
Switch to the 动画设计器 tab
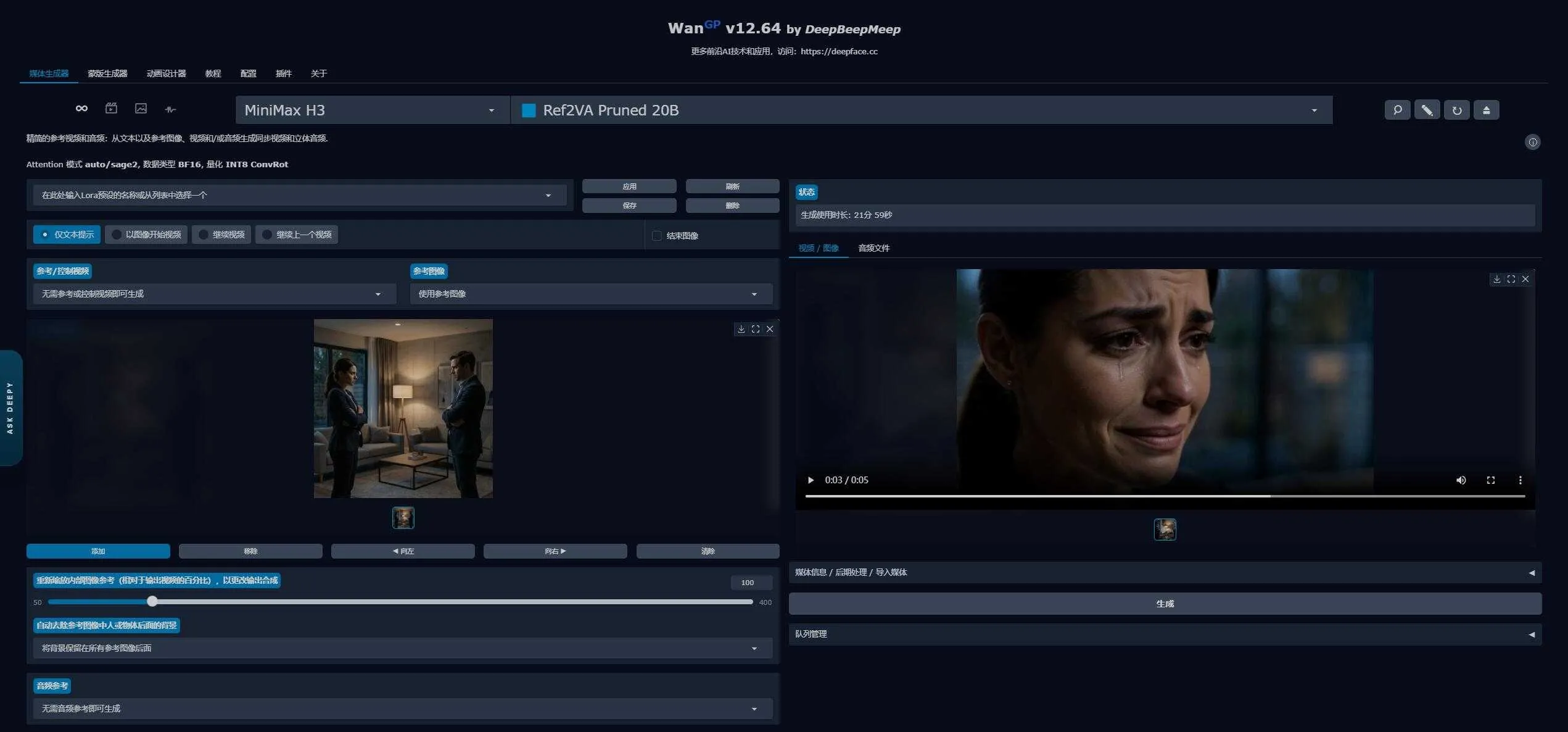[x=166, y=73]
